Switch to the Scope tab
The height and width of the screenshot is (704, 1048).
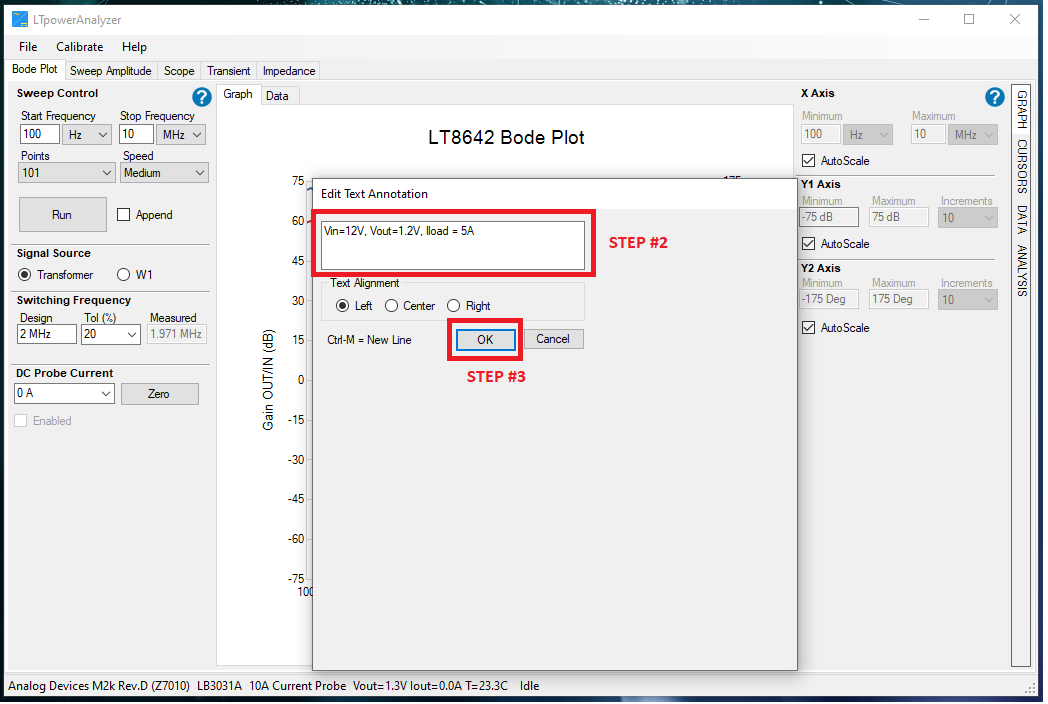(x=179, y=71)
